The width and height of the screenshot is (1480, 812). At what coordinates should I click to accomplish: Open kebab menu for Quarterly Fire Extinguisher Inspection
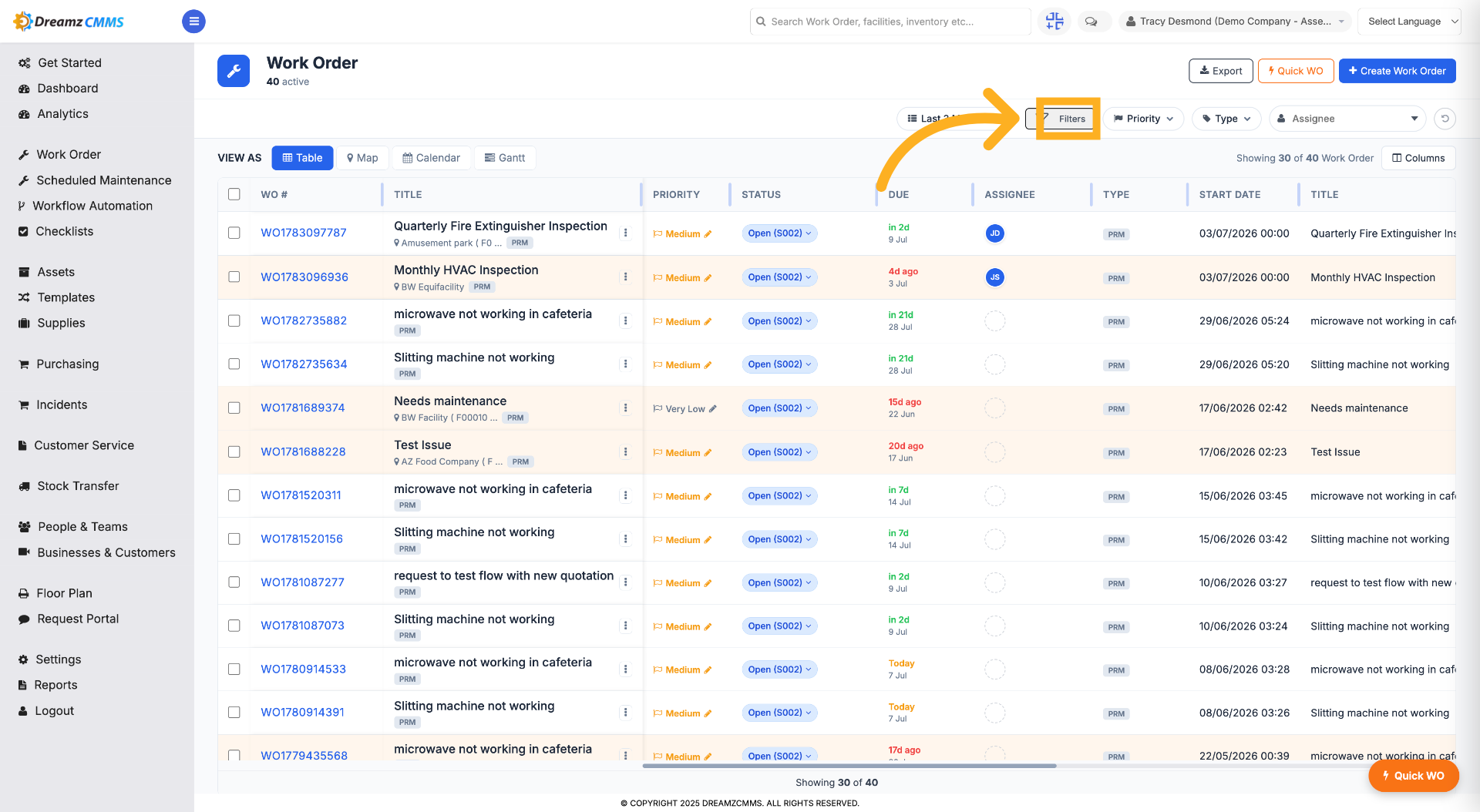coord(625,233)
